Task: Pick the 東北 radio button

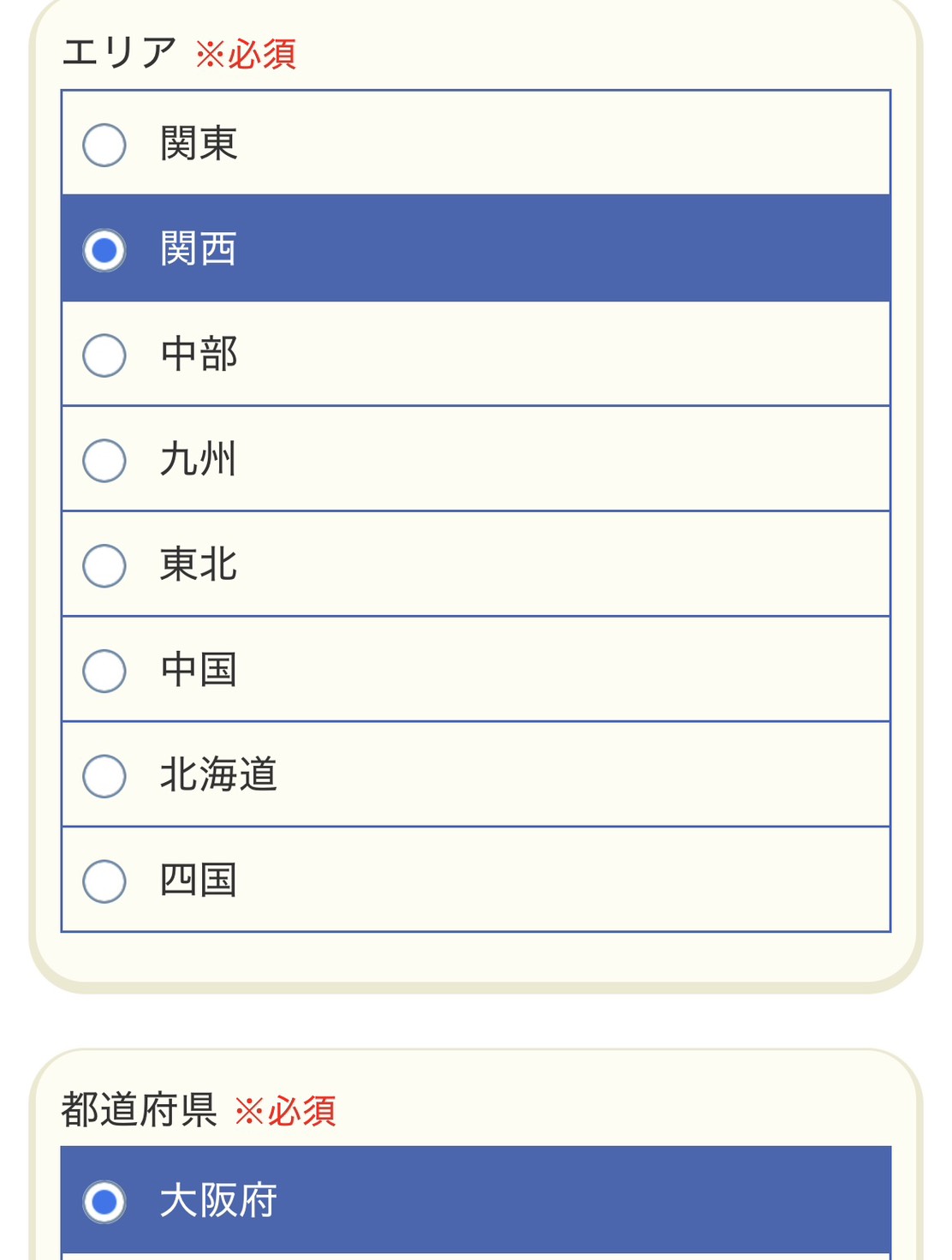Action: [104, 565]
